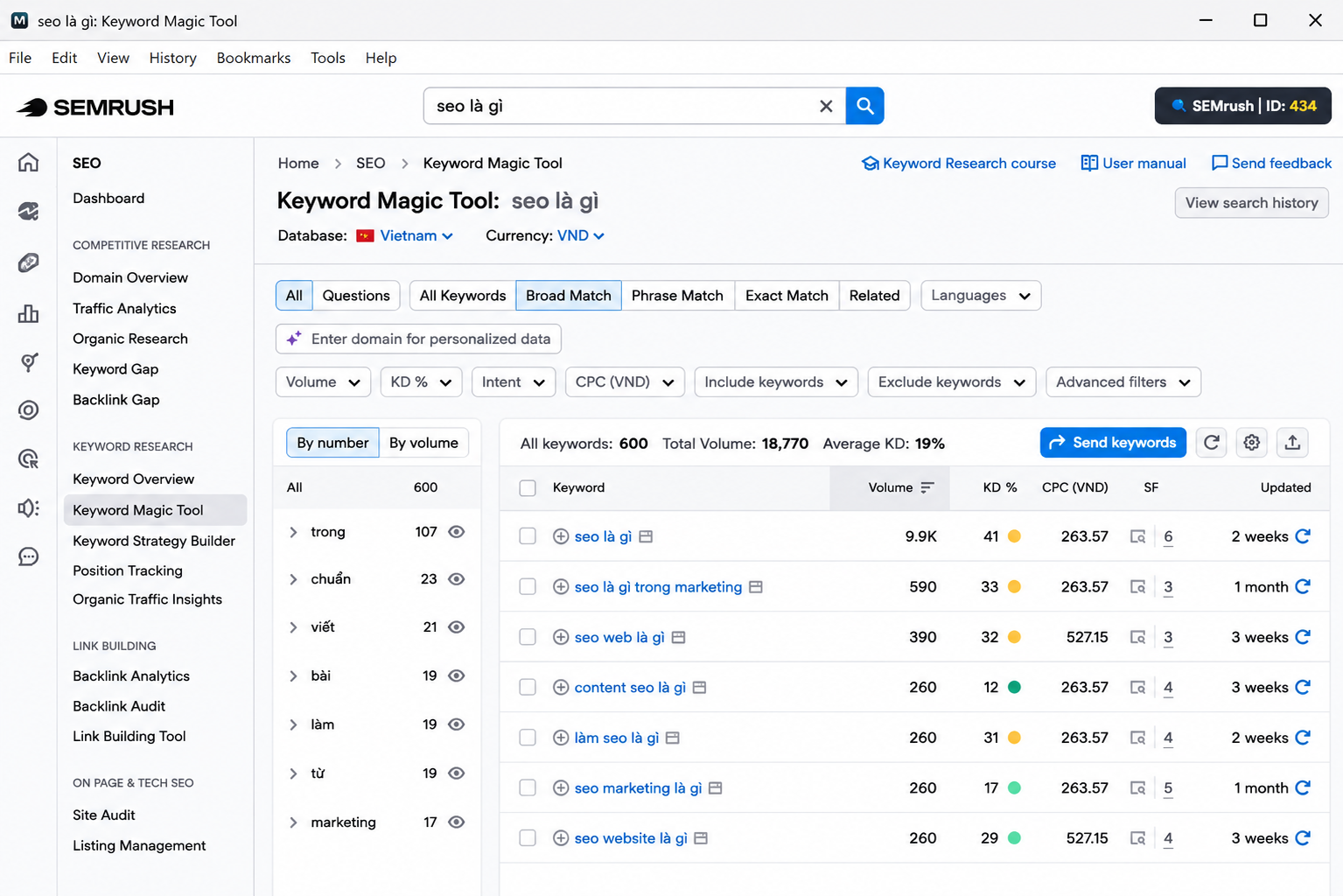Click 'seo marketing là gì' keyword link
Image resolution: width=1343 pixels, height=896 pixels.
pyautogui.click(x=638, y=788)
